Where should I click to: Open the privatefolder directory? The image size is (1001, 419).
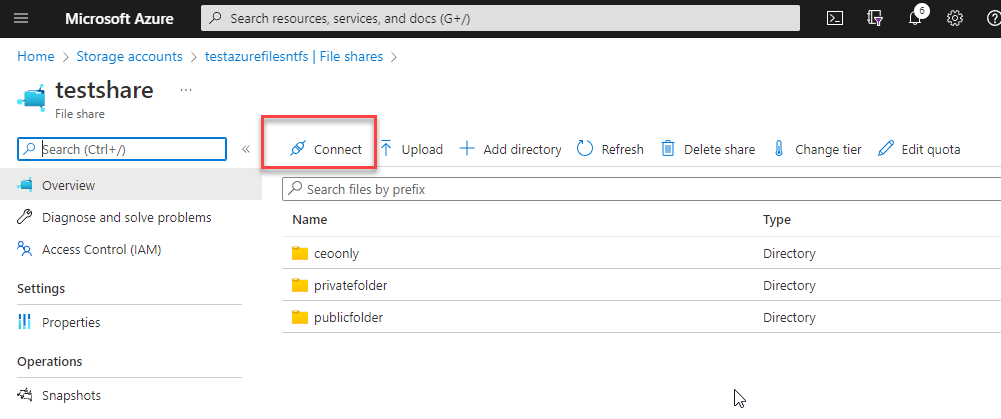[x=350, y=286]
